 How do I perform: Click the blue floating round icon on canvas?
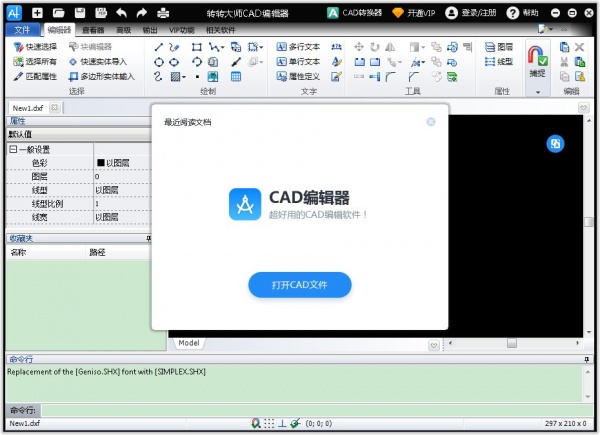coord(555,144)
